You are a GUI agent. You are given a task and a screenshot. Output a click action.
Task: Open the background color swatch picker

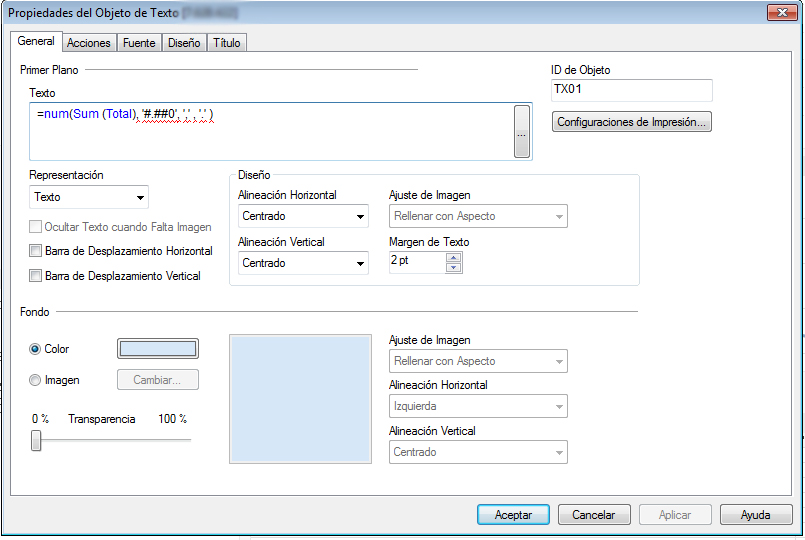tap(158, 349)
